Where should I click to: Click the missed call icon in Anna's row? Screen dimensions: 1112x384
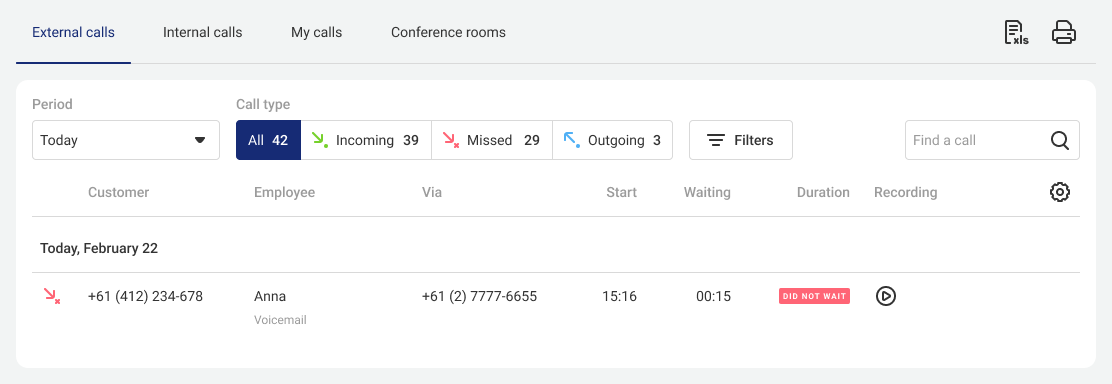coord(52,296)
